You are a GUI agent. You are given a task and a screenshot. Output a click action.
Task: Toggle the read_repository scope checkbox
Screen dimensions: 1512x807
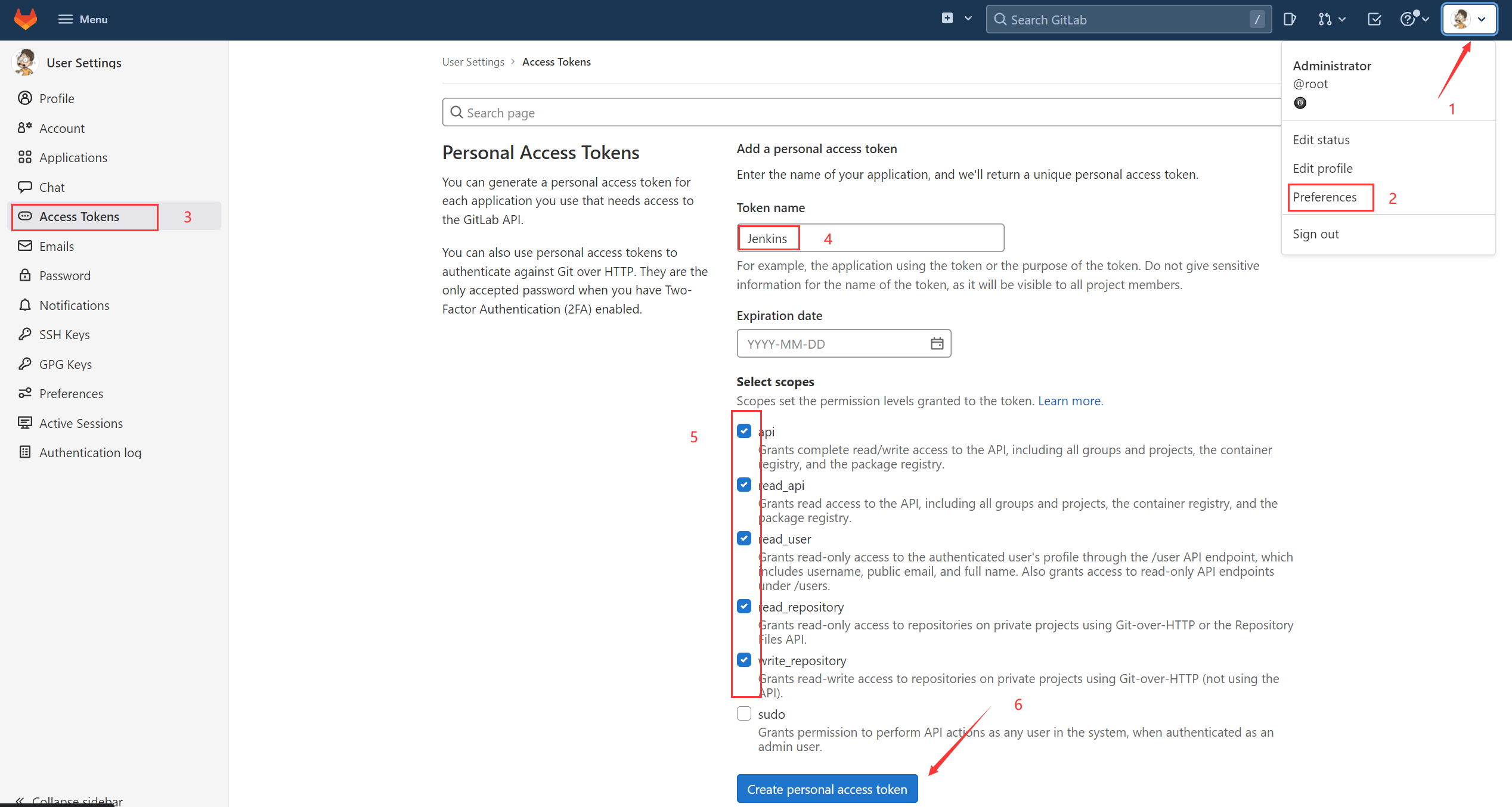(744, 606)
